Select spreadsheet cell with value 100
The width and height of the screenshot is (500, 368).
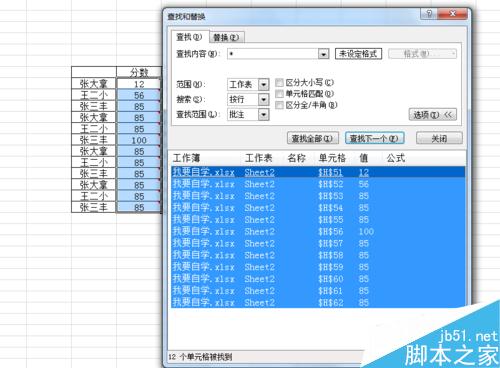click(139, 140)
